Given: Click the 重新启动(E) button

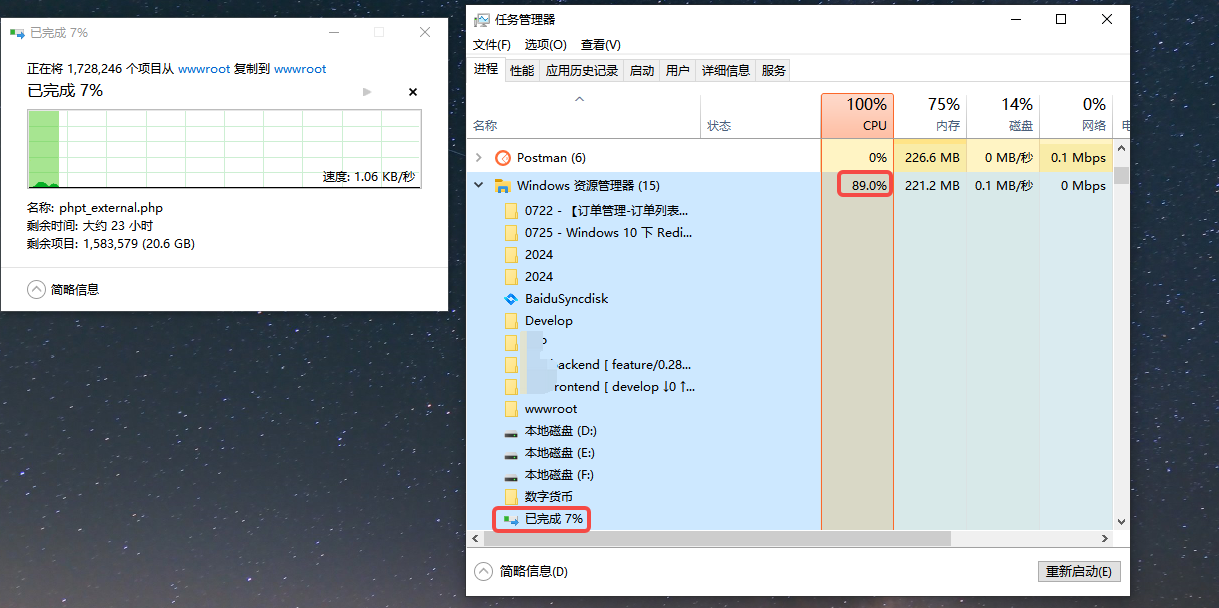Looking at the screenshot, I should tap(1079, 572).
